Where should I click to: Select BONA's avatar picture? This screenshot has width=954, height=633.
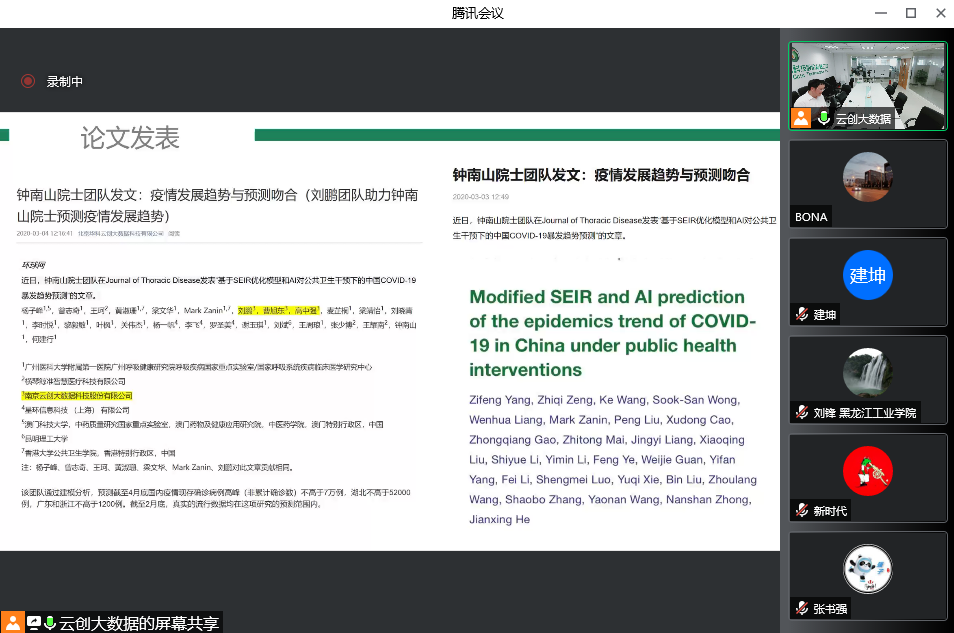click(867, 177)
